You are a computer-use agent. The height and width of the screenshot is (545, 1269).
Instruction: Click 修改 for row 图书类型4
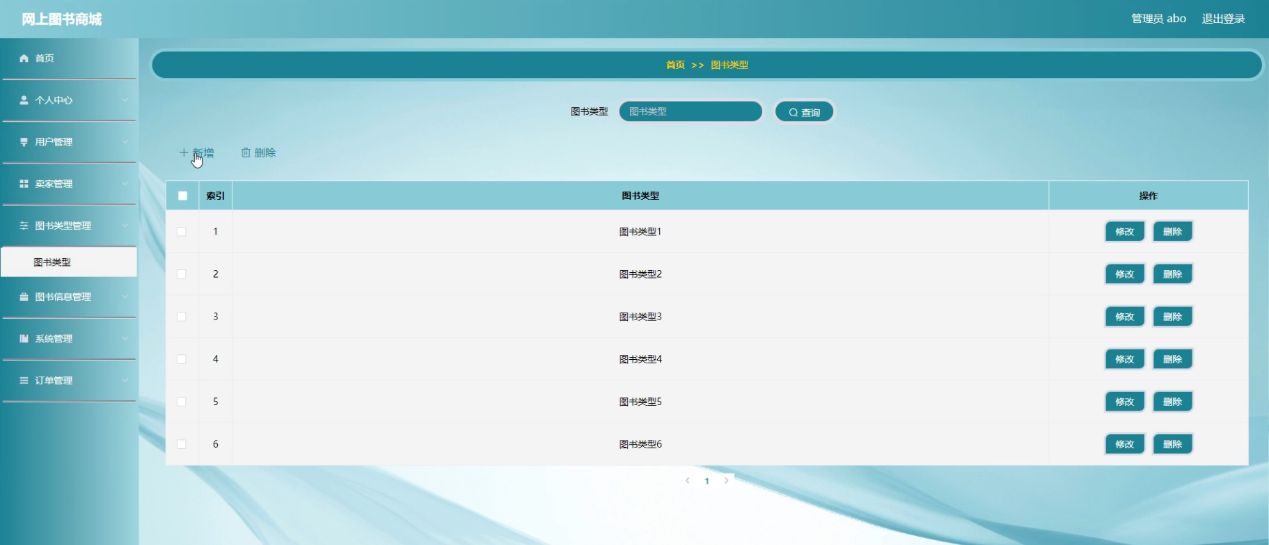pyautogui.click(x=1124, y=359)
